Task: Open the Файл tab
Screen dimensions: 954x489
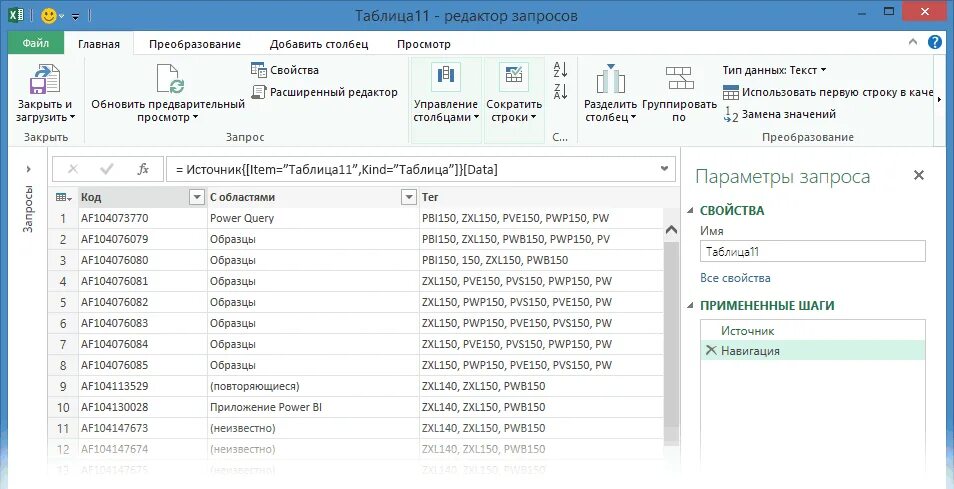Action: coord(35,43)
